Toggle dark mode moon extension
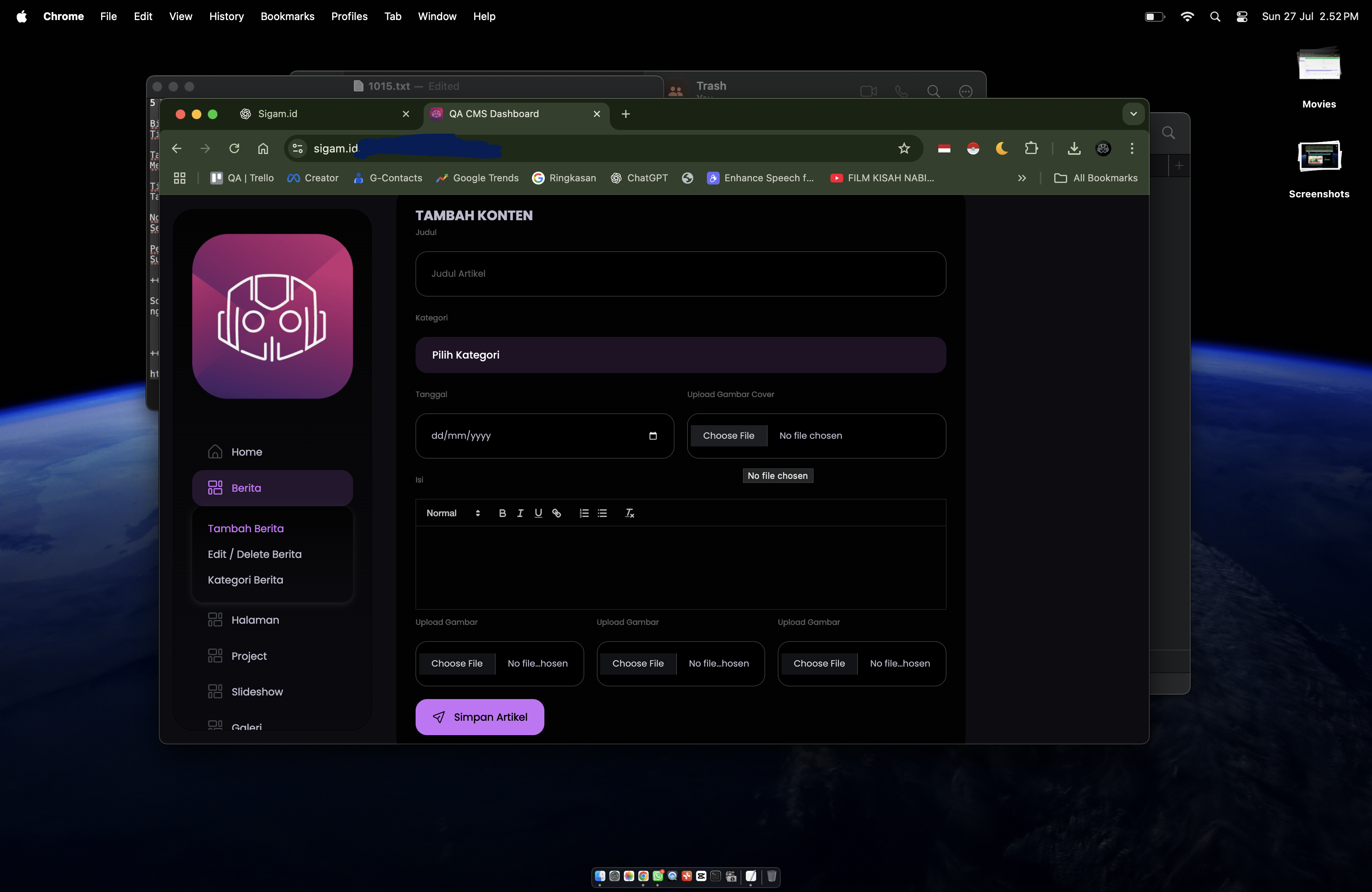Viewport: 1372px width, 892px height. point(1002,149)
